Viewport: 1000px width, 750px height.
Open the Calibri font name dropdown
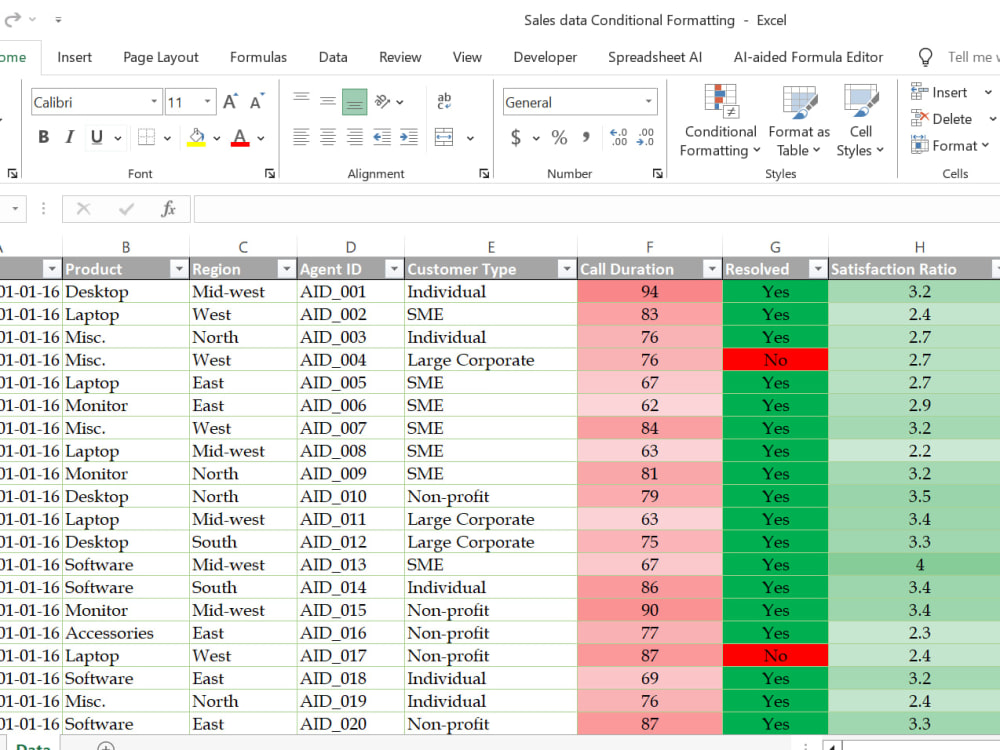tap(154, 102)
